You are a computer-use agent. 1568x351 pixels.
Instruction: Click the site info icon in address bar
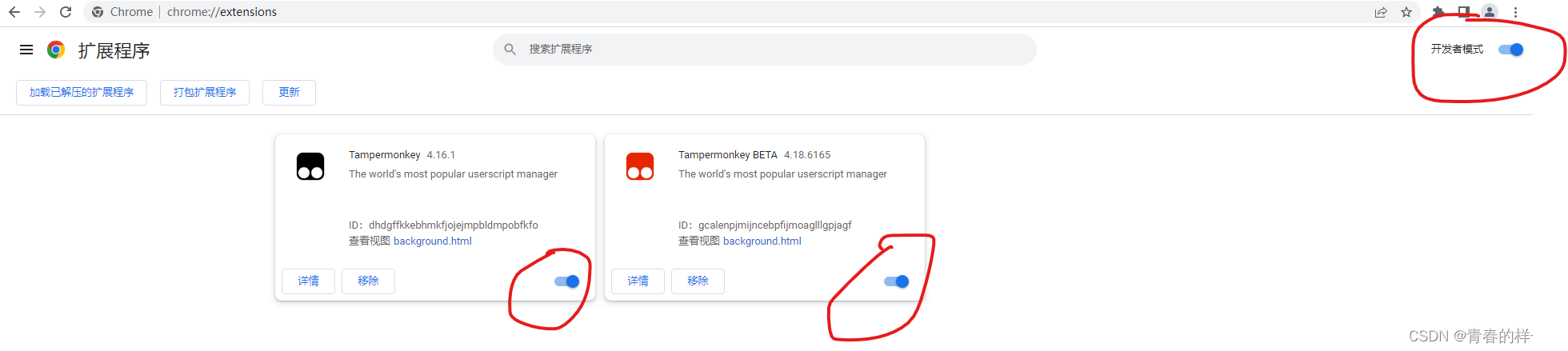tap(98, 12)
